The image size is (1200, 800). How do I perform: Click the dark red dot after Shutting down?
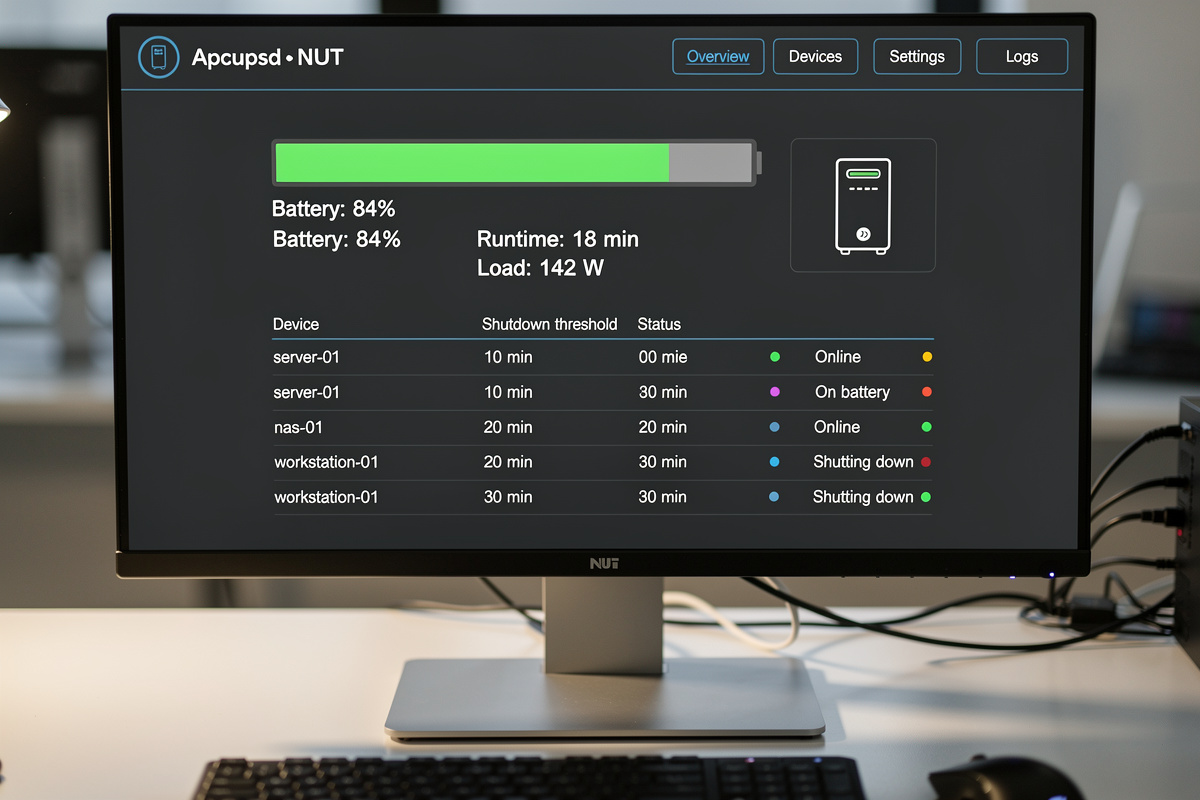[926, 462]
